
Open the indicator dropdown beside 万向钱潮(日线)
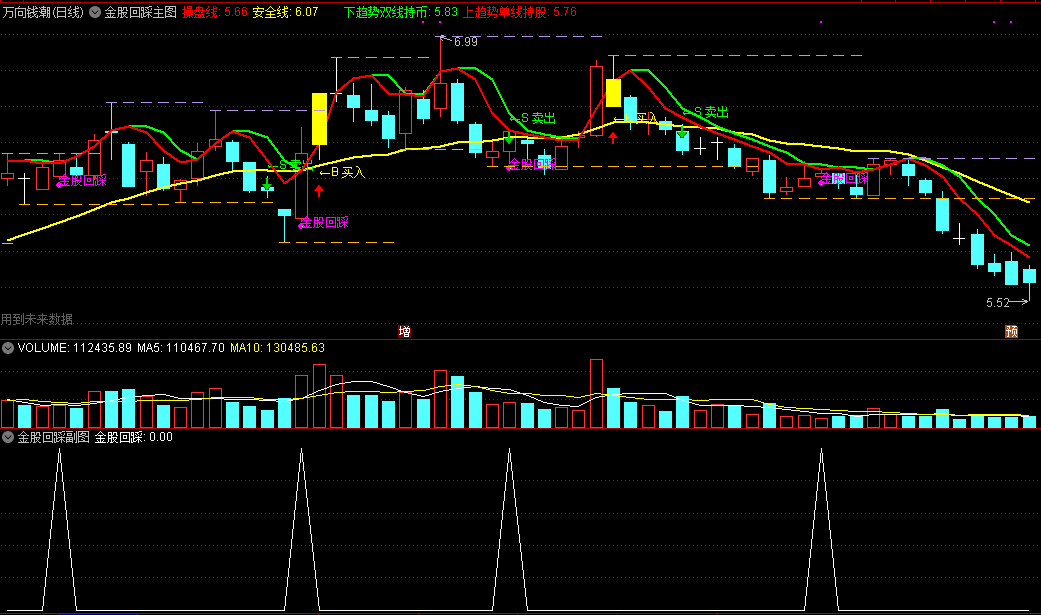click(x=95, y=12)
